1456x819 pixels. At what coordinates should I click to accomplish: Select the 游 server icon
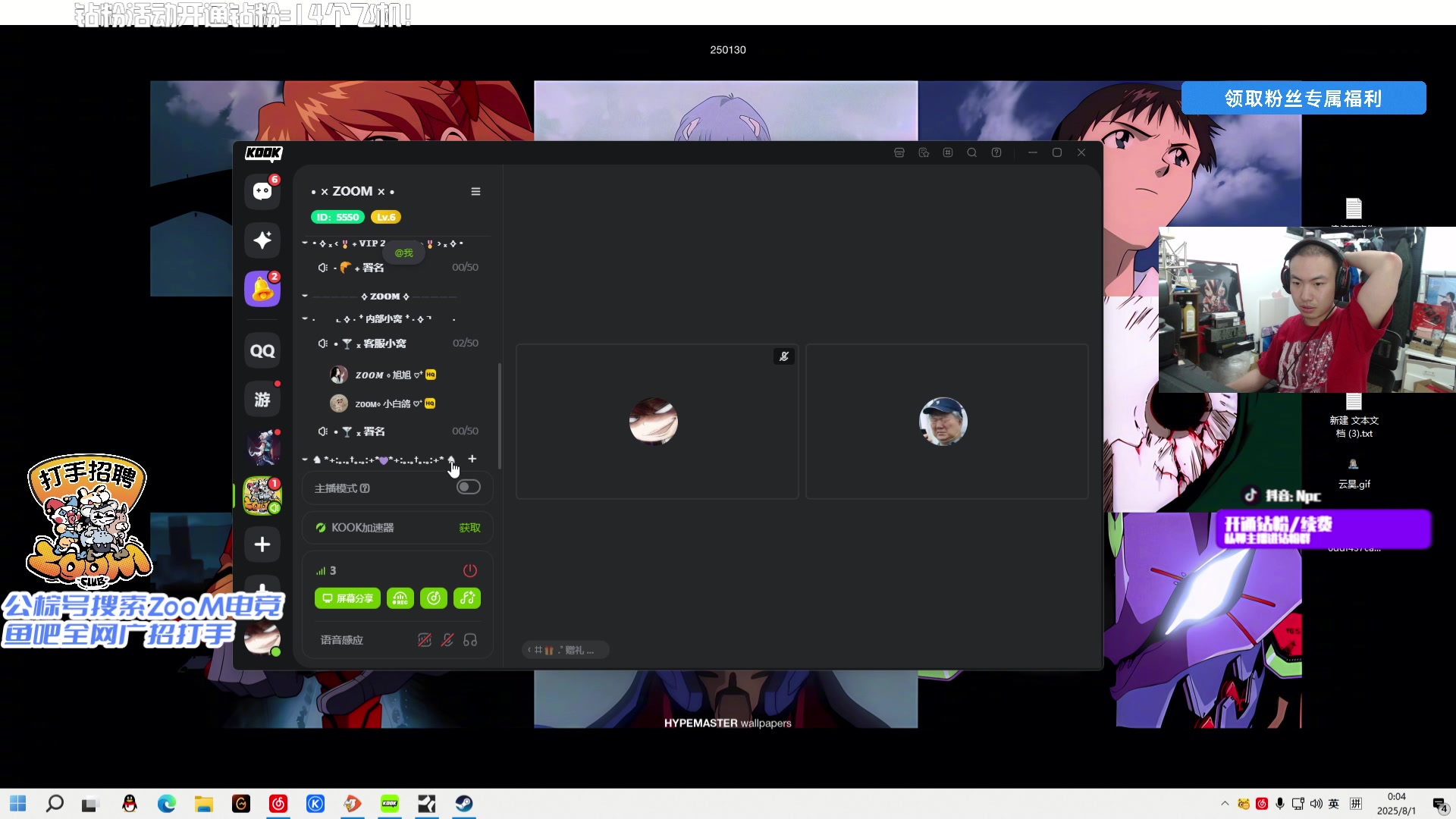[x=262, y=400]
